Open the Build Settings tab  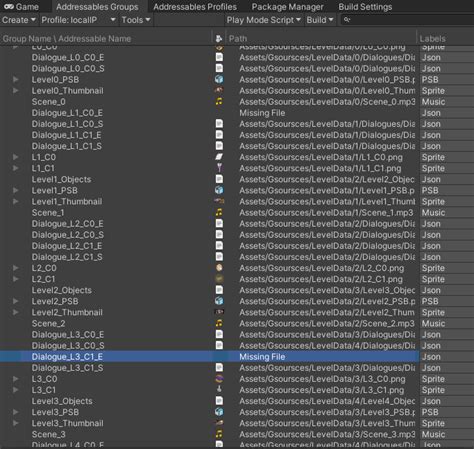[x=365, y=7]
